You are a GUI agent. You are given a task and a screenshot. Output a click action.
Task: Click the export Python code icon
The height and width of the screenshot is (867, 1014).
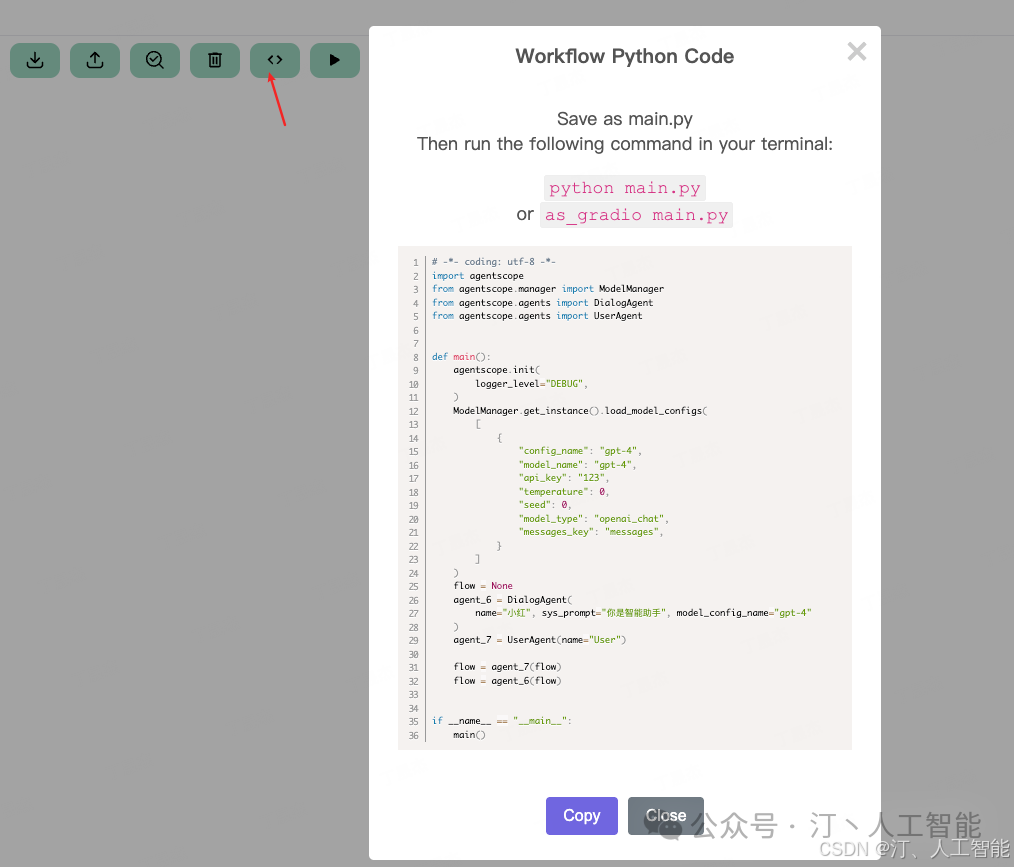coord(275,61)
